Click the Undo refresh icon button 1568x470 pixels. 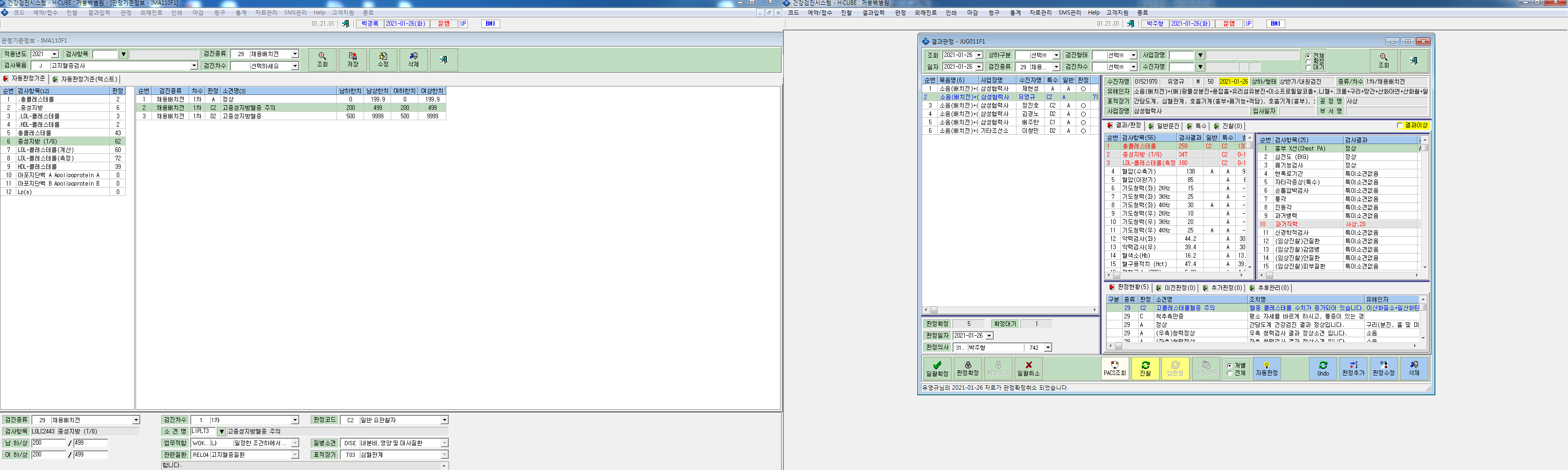tap(1323, 369)
